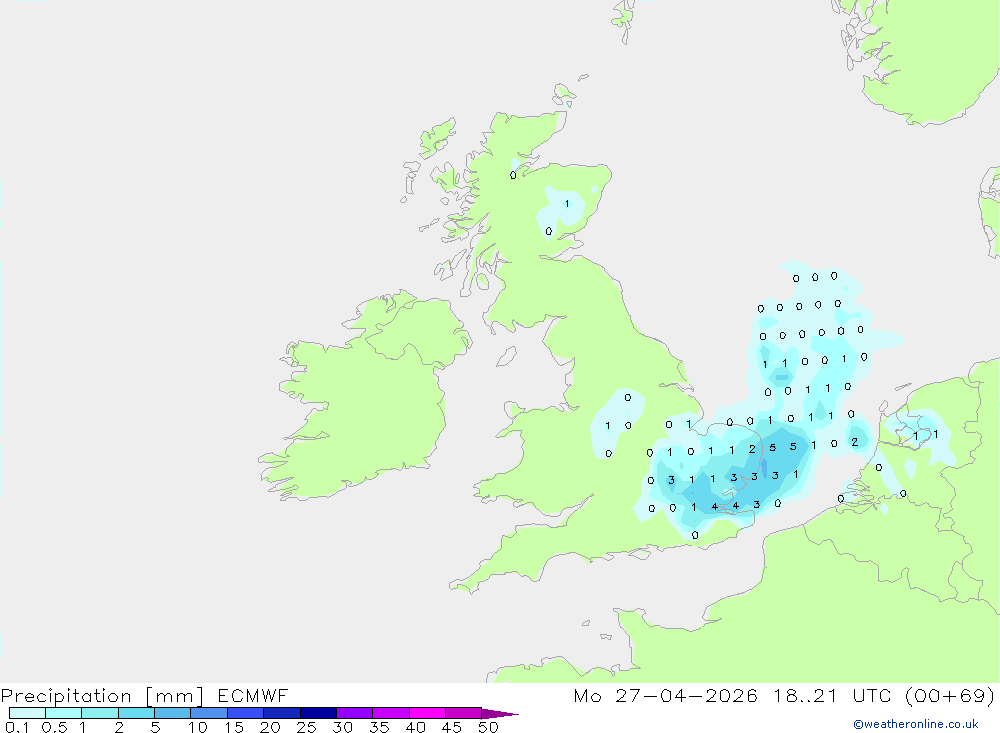Click the '0.1' legend scale label

pos(17,727)
